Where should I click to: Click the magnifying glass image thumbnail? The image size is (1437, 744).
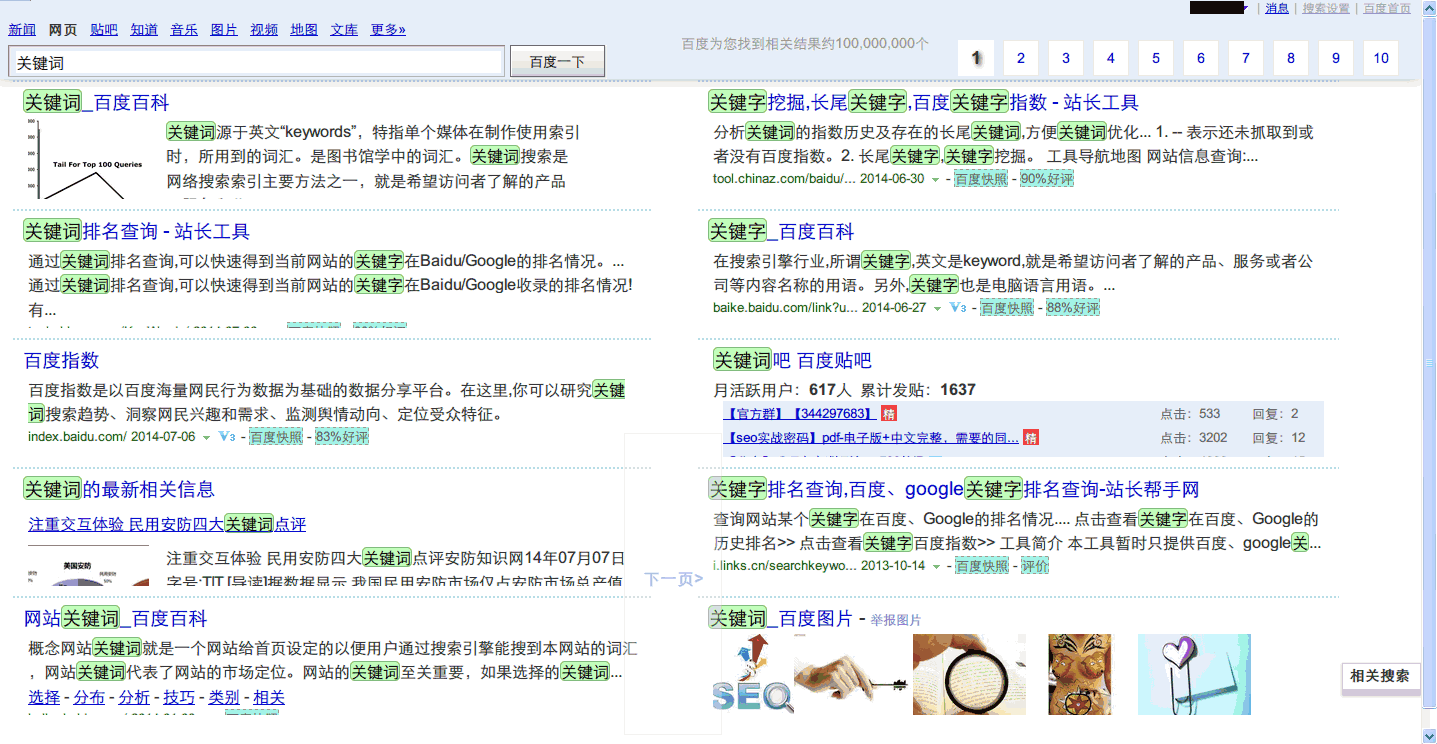point(967,674)
